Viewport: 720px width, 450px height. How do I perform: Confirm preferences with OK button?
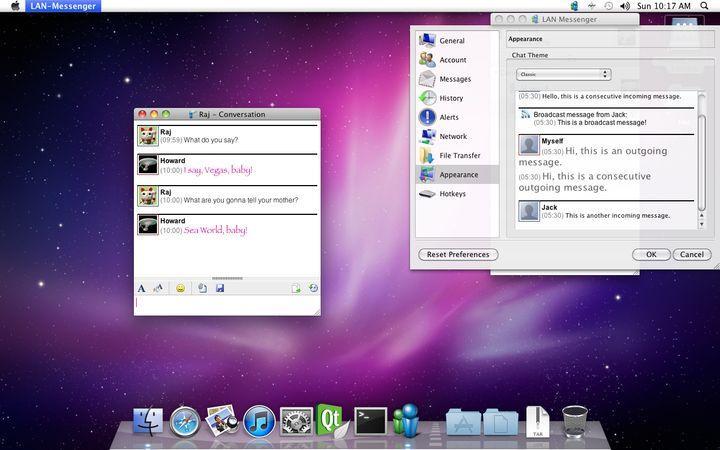coord(651,255)
